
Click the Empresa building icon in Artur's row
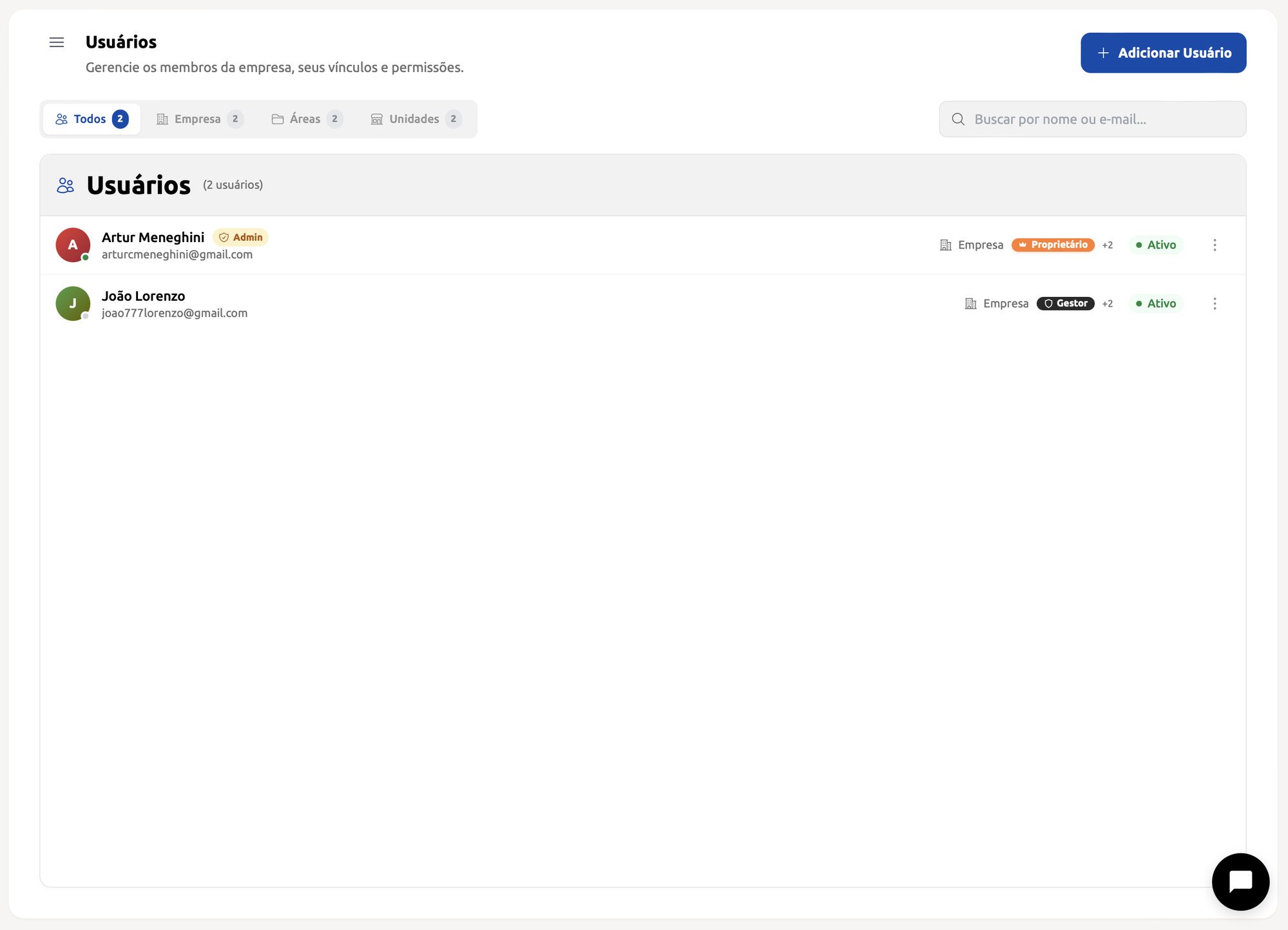(x=945, y=245)
